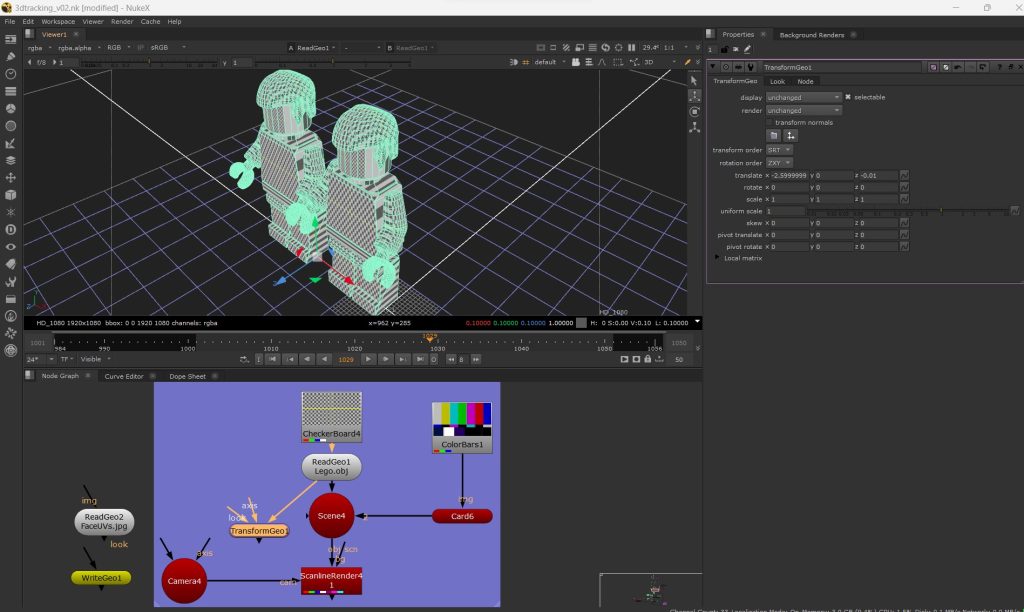Open the render unchanged dropdown

point(803,110)
